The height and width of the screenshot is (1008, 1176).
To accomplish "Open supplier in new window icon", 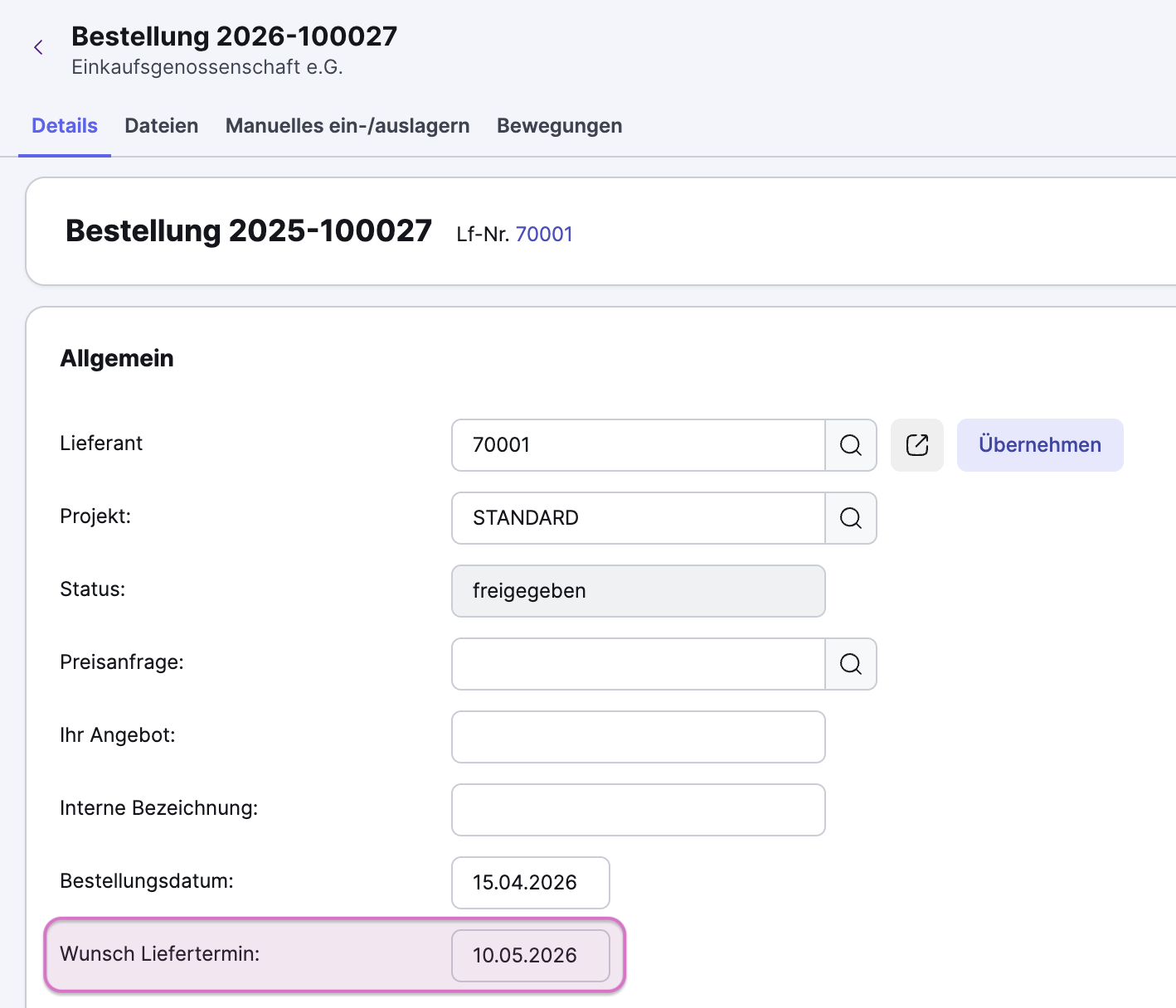I will 916,445.
